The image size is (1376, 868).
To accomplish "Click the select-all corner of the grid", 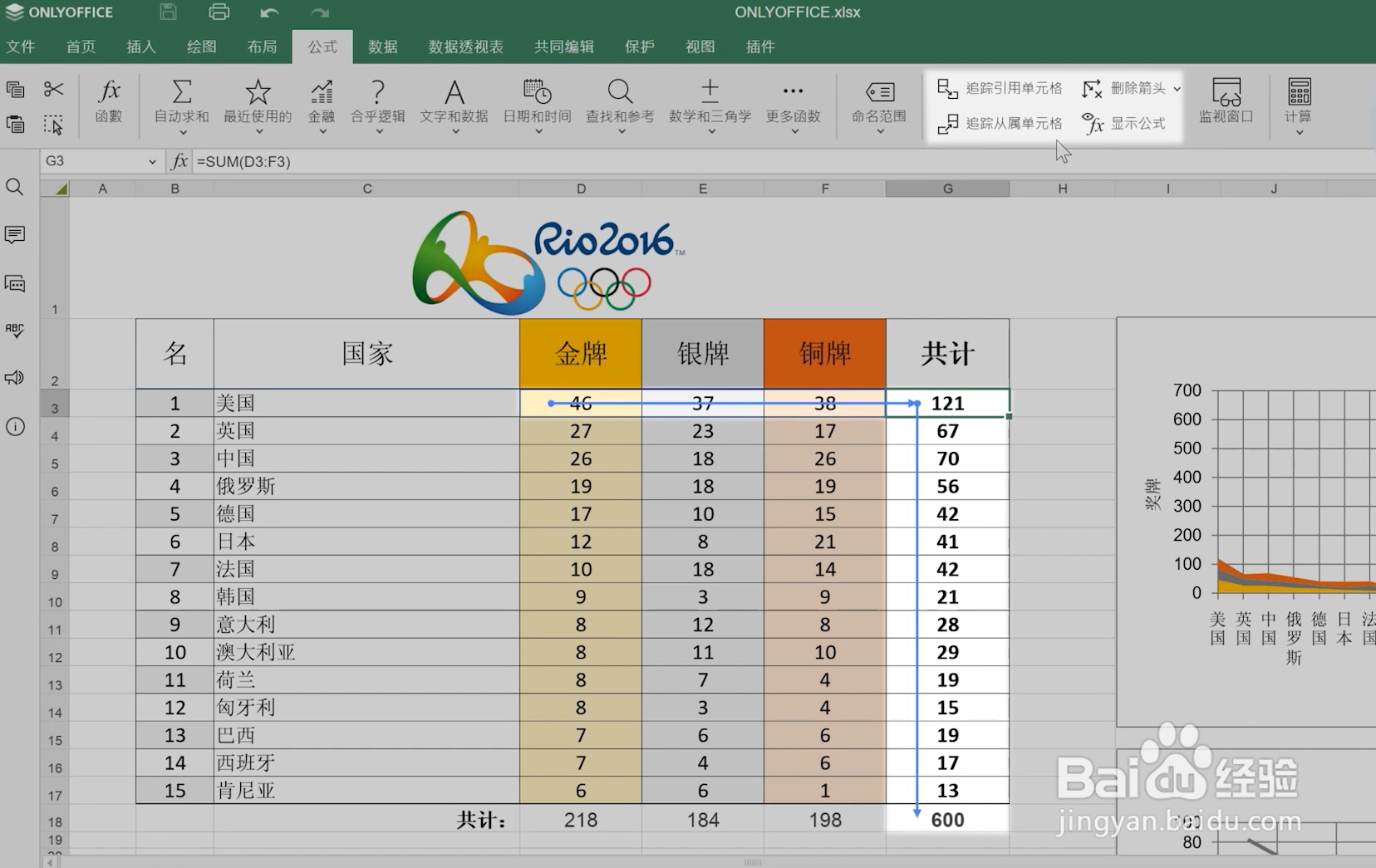I will pos(55,189).
